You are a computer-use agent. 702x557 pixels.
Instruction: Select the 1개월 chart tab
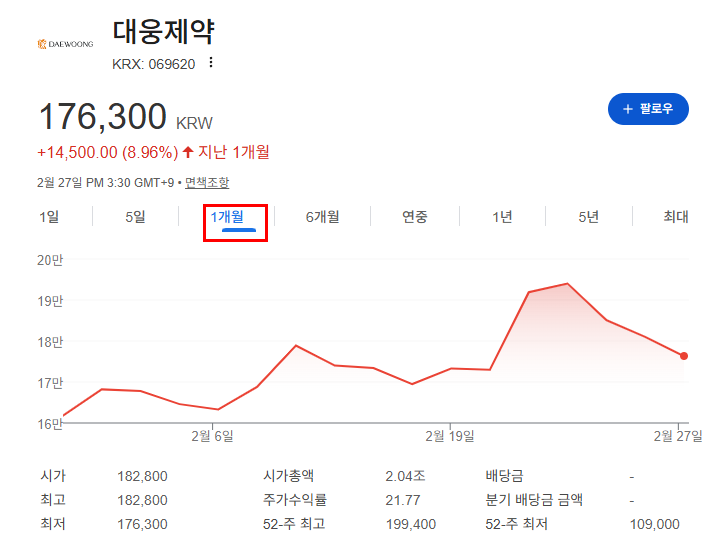pos(227,217)
